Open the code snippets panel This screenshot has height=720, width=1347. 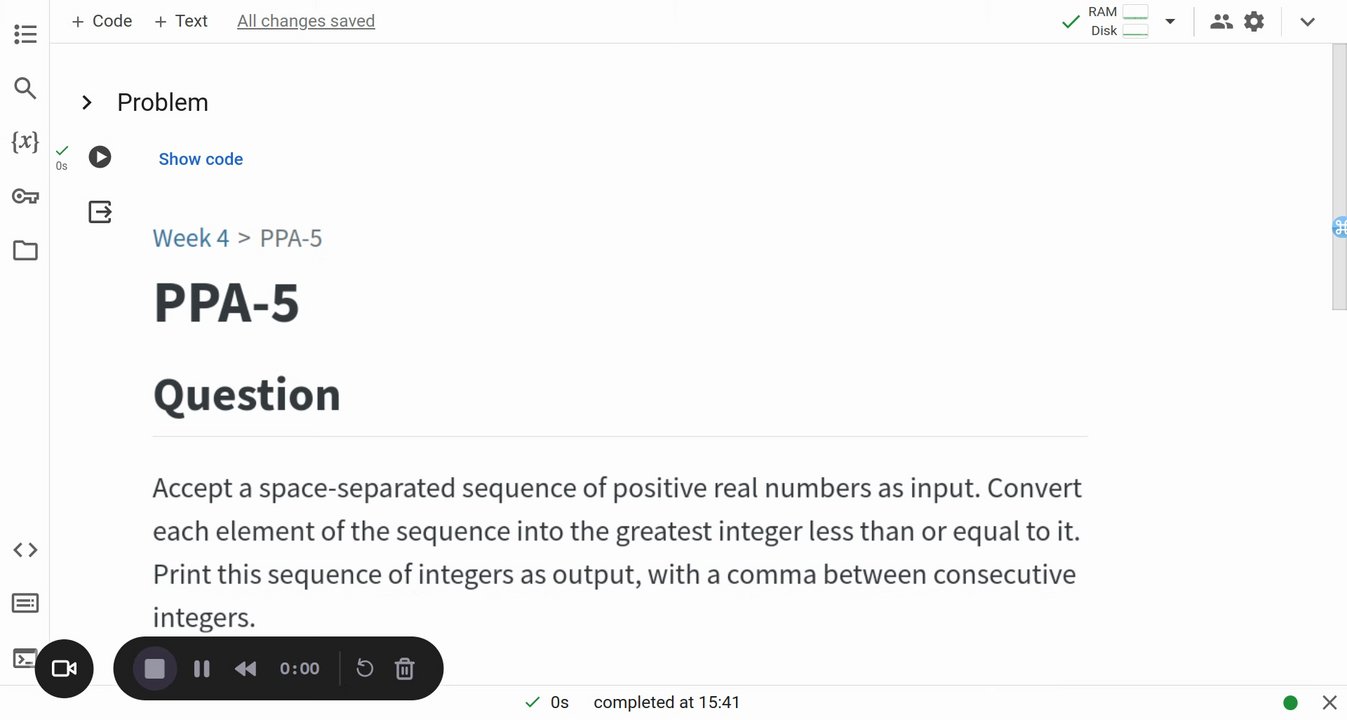[25, 550]
